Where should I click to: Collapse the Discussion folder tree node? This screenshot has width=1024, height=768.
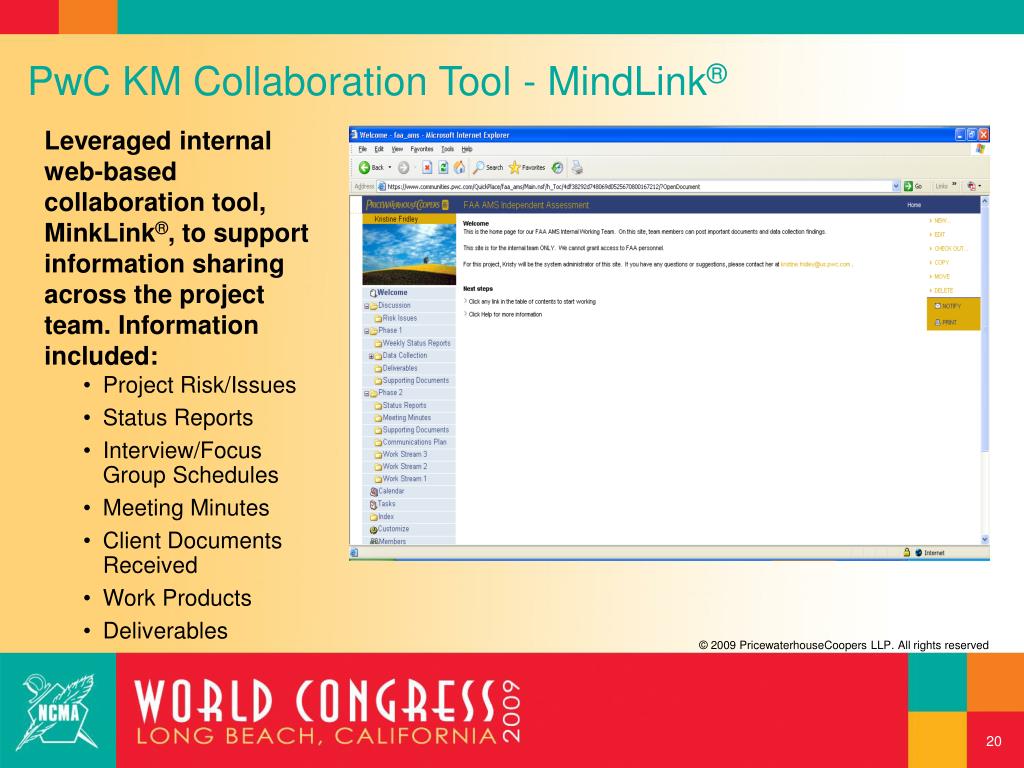pyautogui.click(x=366, y=306)
